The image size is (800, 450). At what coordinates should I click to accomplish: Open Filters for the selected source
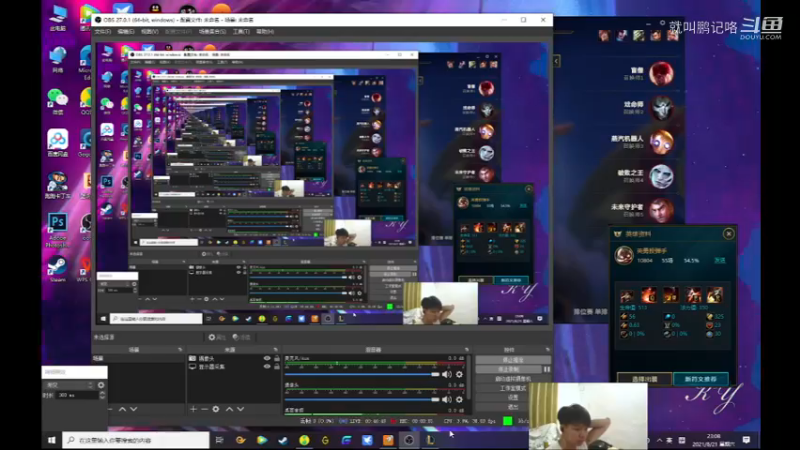[242, 337]
